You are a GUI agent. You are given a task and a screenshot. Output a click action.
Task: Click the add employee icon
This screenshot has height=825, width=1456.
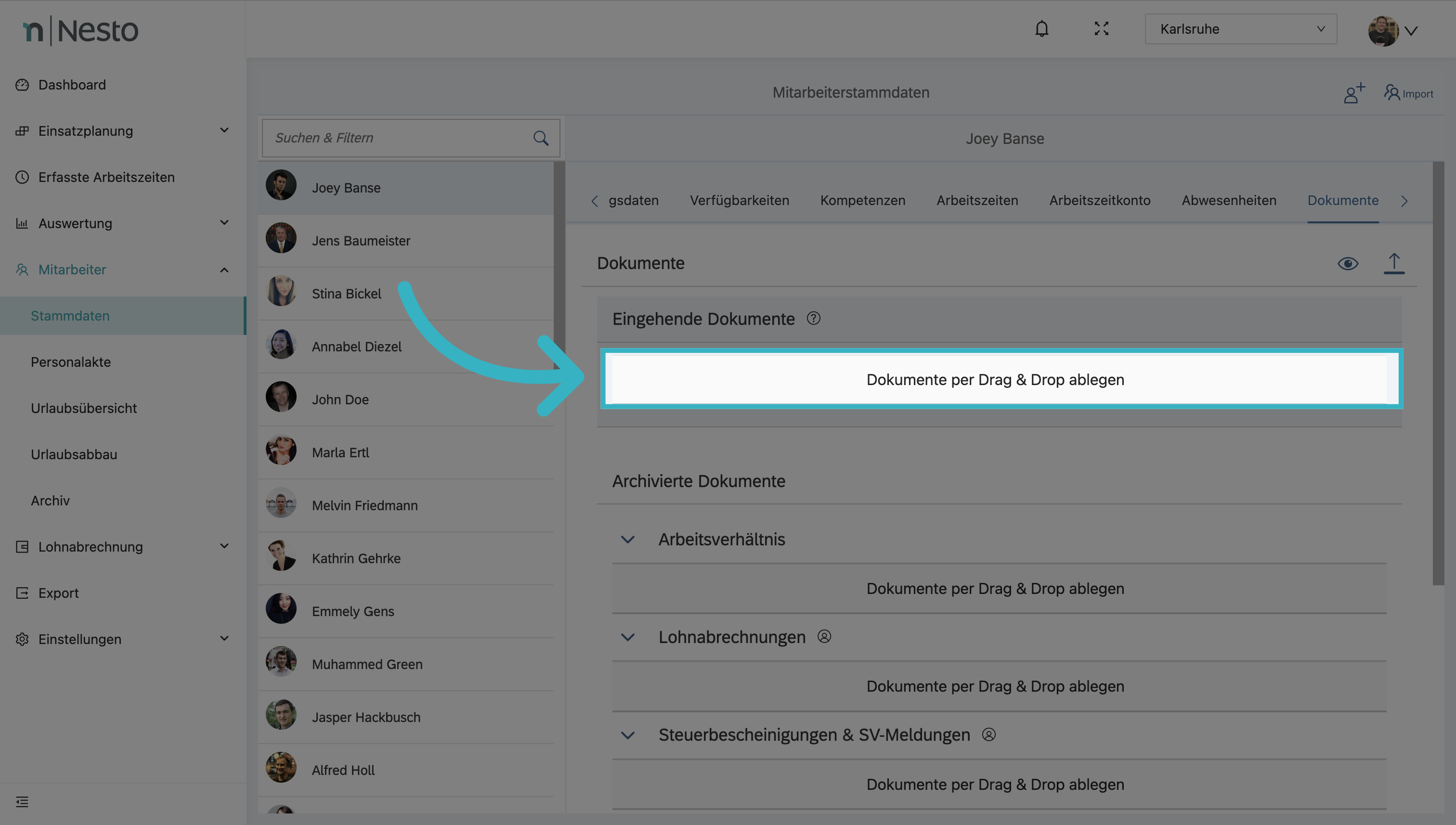[x=1354, y=93]
